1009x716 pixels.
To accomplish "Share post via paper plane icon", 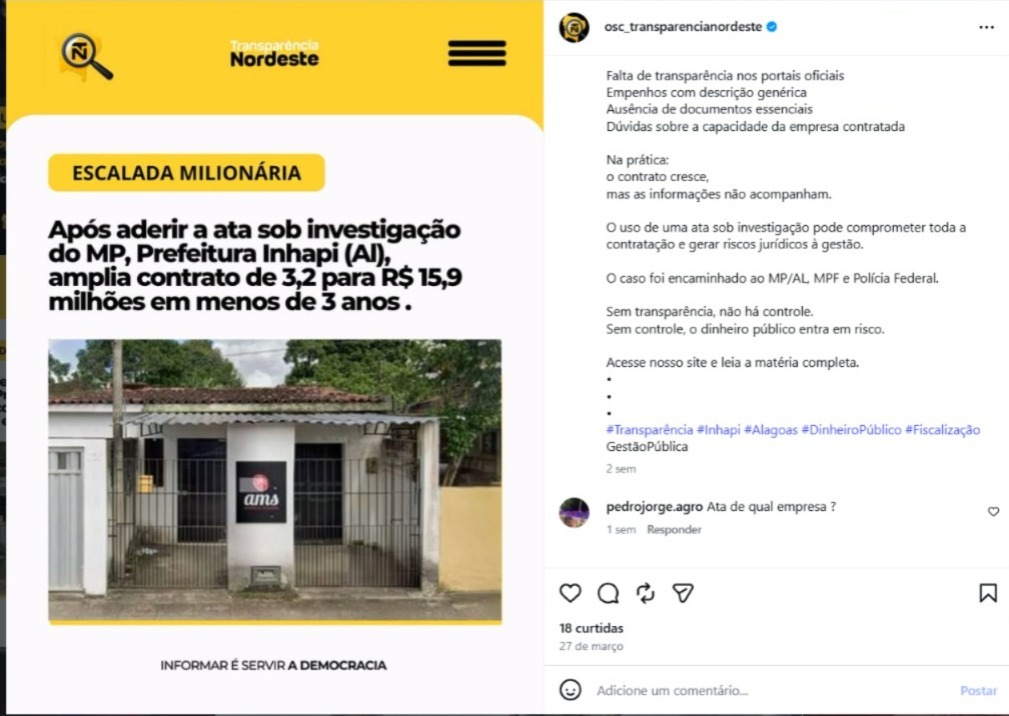I will [x=683, y=593].
